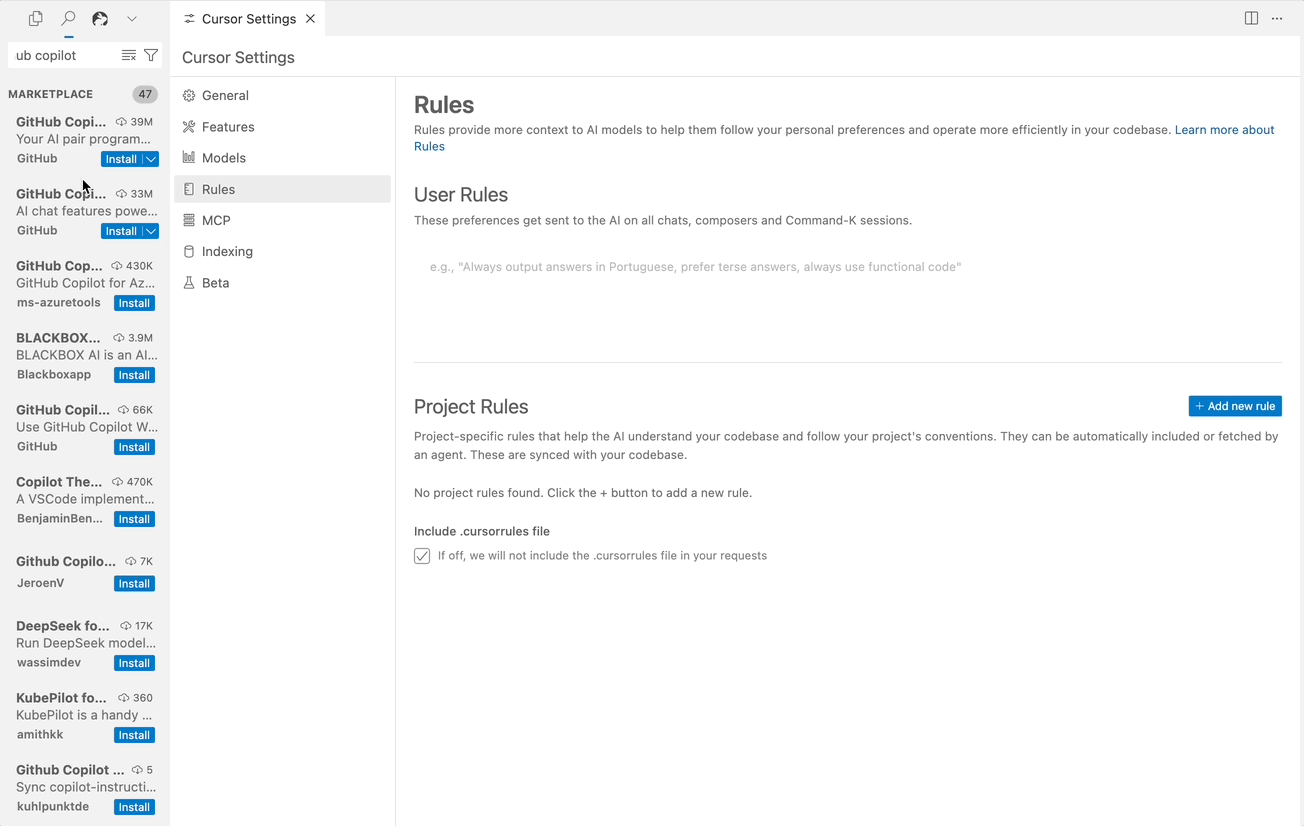Expand the sidebar views chevron
The image size is (1304, 826).
coord(132,18)
